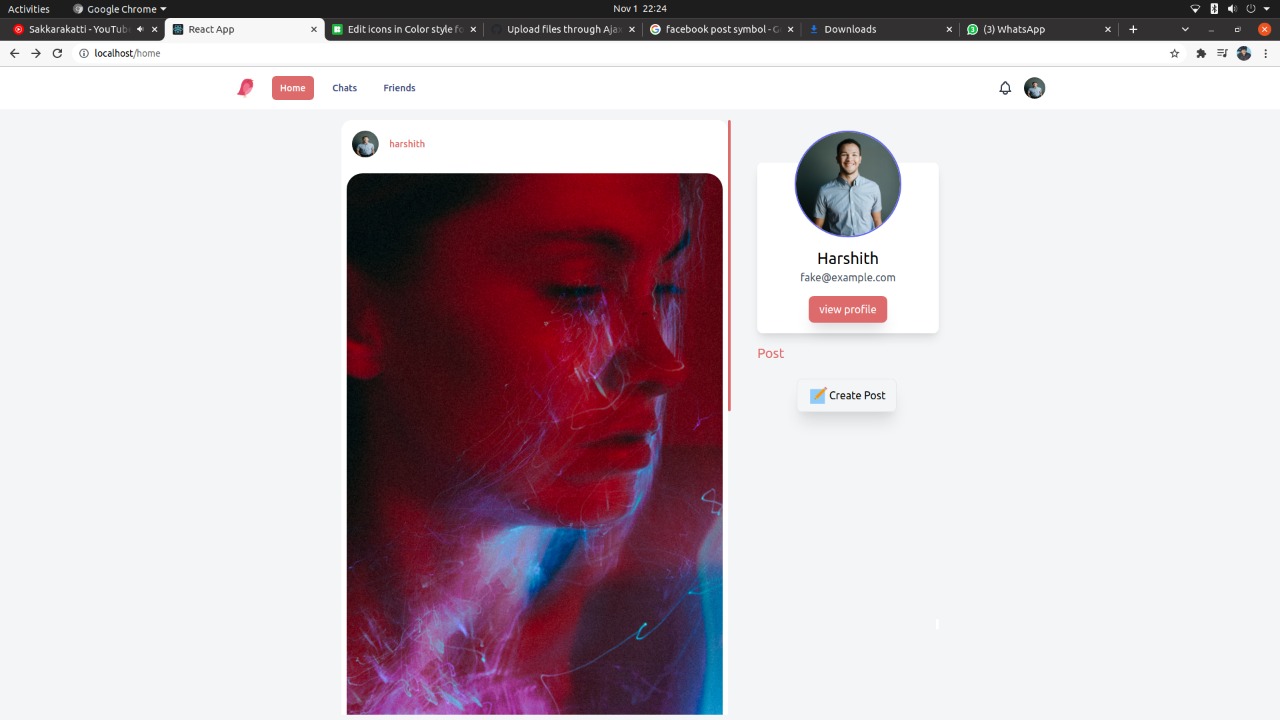Viewport: 1280px width, 720px height.
Task: Open a new tab with the plus icon
Action: tap(1133, 29)
